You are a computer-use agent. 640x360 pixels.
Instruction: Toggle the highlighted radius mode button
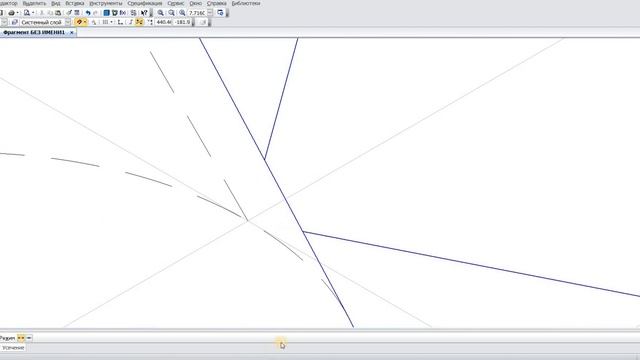tap(21, 338)
